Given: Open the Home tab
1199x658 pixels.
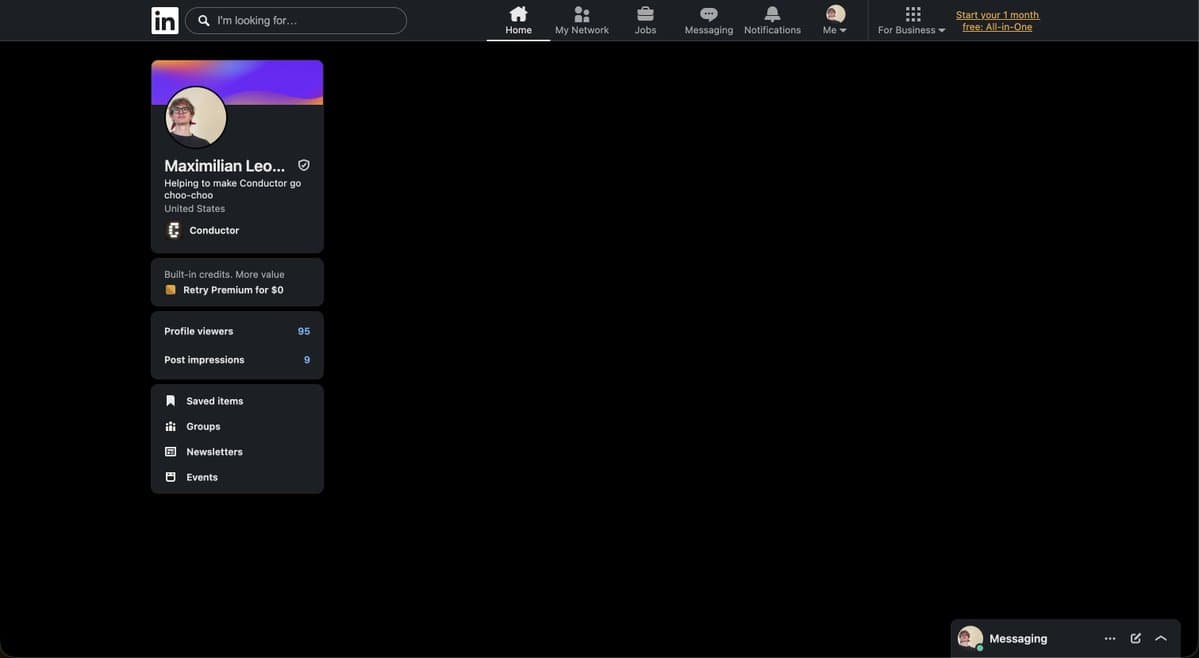Looking at the screenshot, I should [518, 21].
